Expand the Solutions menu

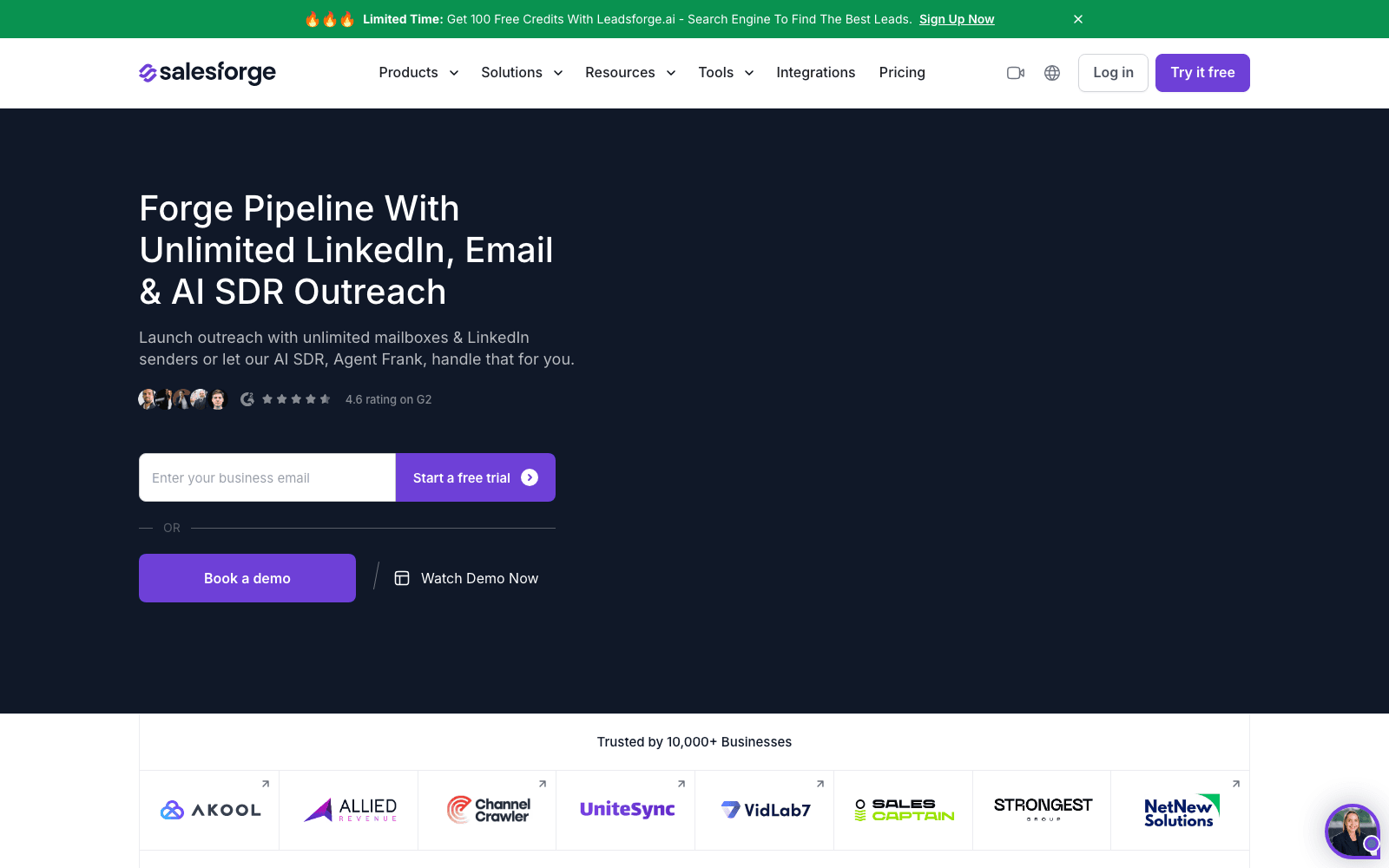tap(522, 73)
